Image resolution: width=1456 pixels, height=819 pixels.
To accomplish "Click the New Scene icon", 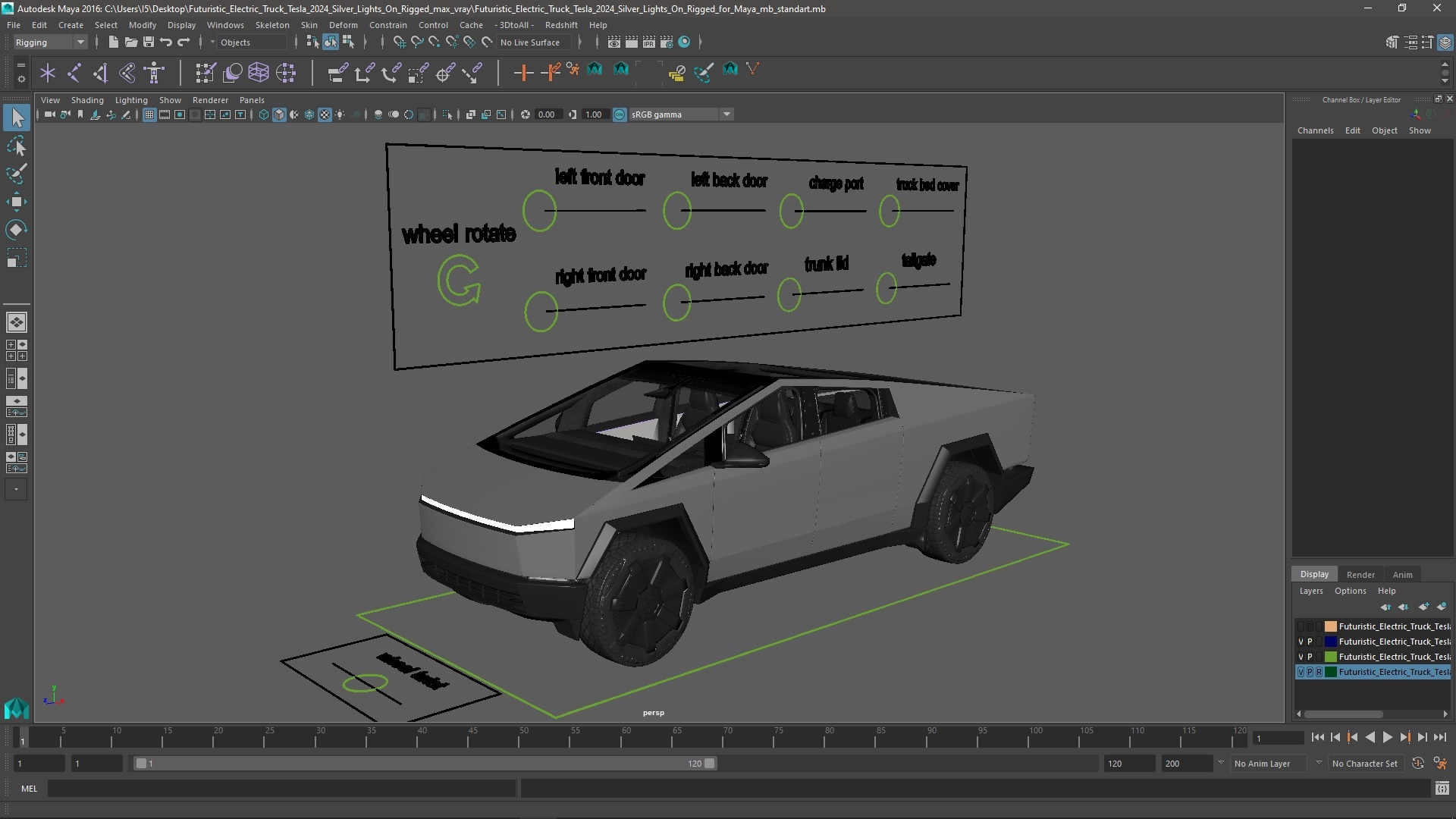I will point(113,42).
